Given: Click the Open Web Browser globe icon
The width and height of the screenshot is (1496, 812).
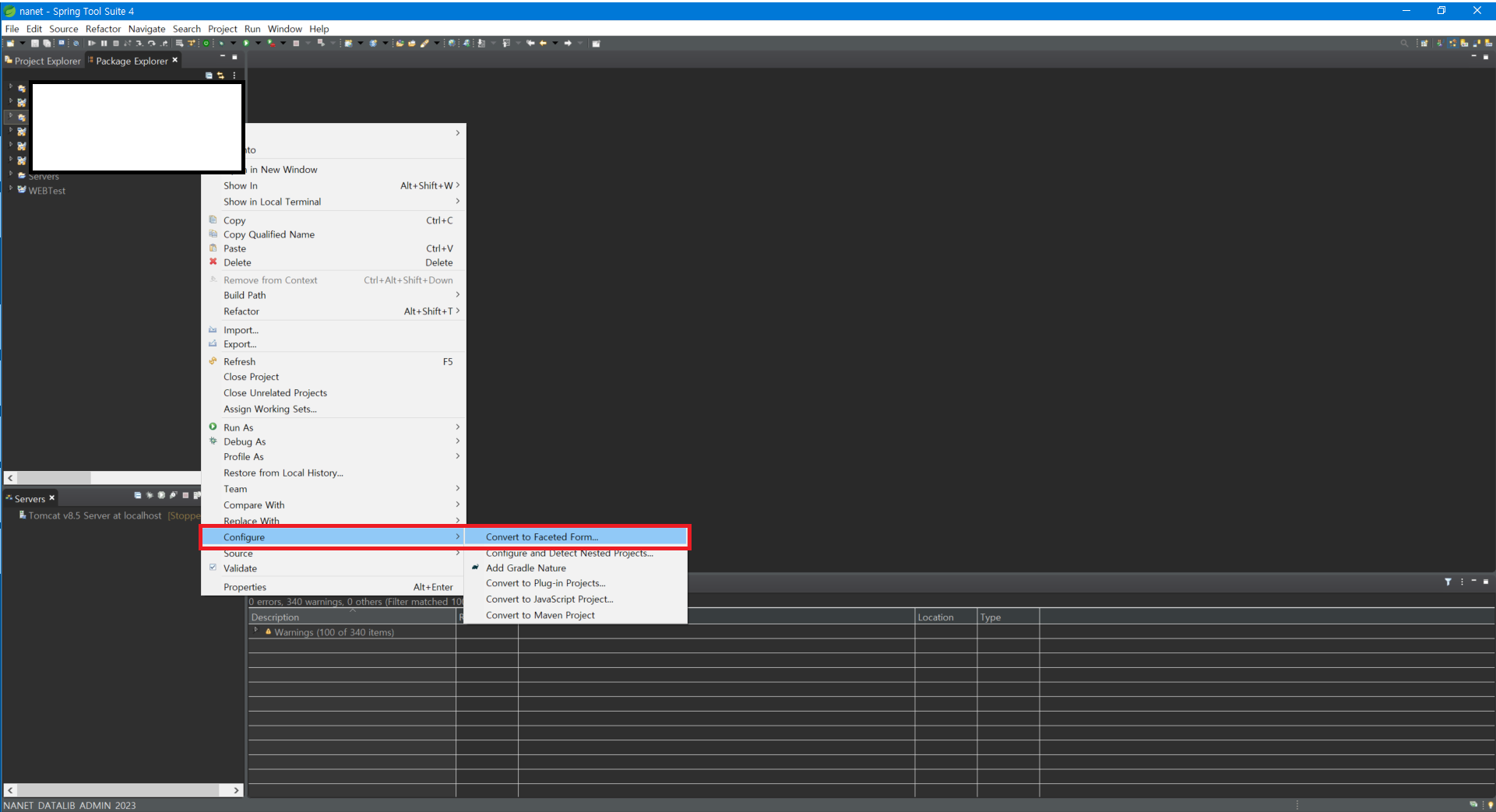Looking at the screenshot, I should [452, 44].
